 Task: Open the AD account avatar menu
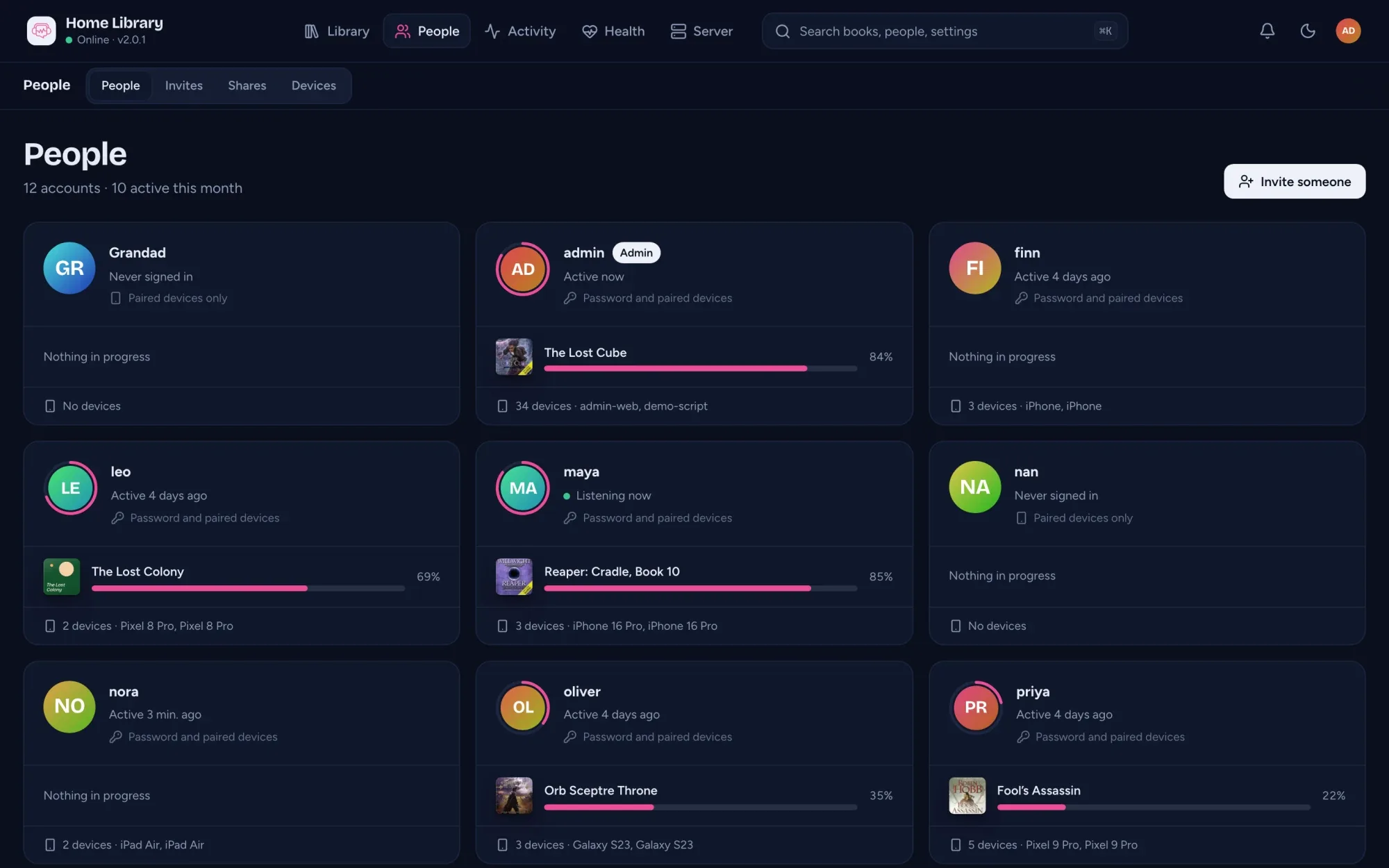coord(1347,31)
